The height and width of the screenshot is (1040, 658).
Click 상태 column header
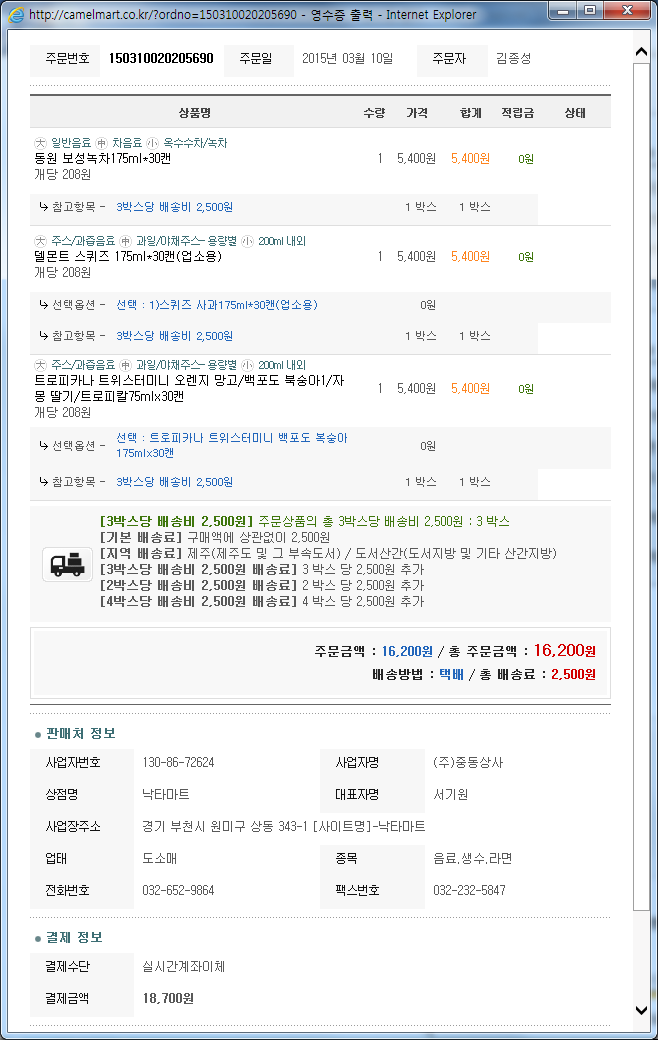click(x=575, y=113)
